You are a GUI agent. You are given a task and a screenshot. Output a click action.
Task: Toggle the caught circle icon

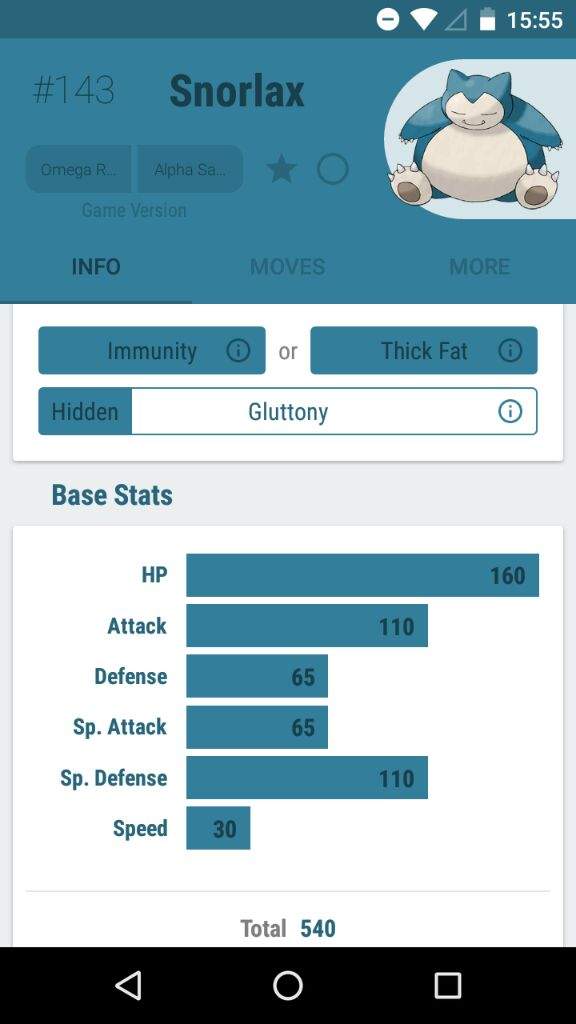(332, 169)
